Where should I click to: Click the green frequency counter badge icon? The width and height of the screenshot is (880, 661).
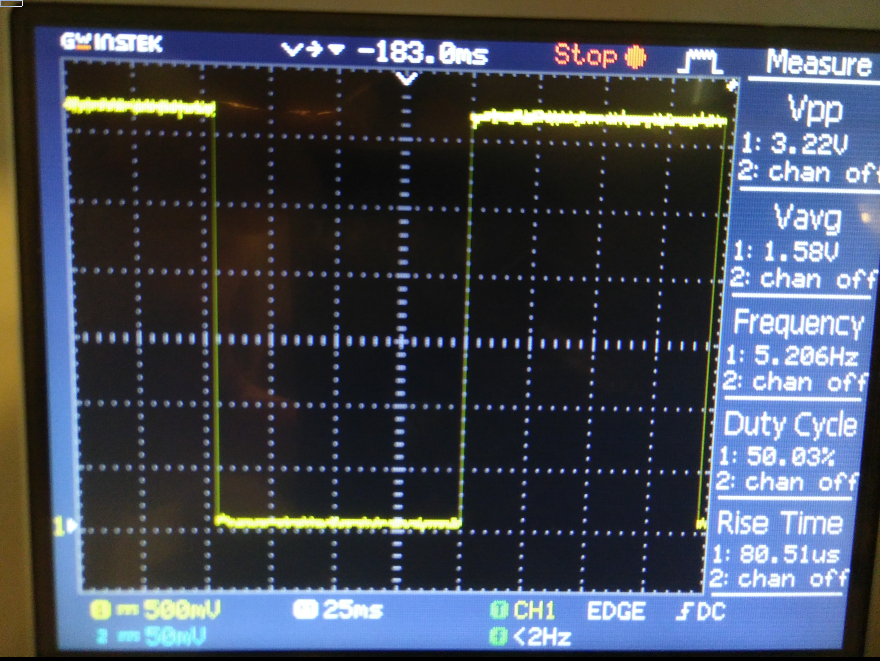(497, 636)
